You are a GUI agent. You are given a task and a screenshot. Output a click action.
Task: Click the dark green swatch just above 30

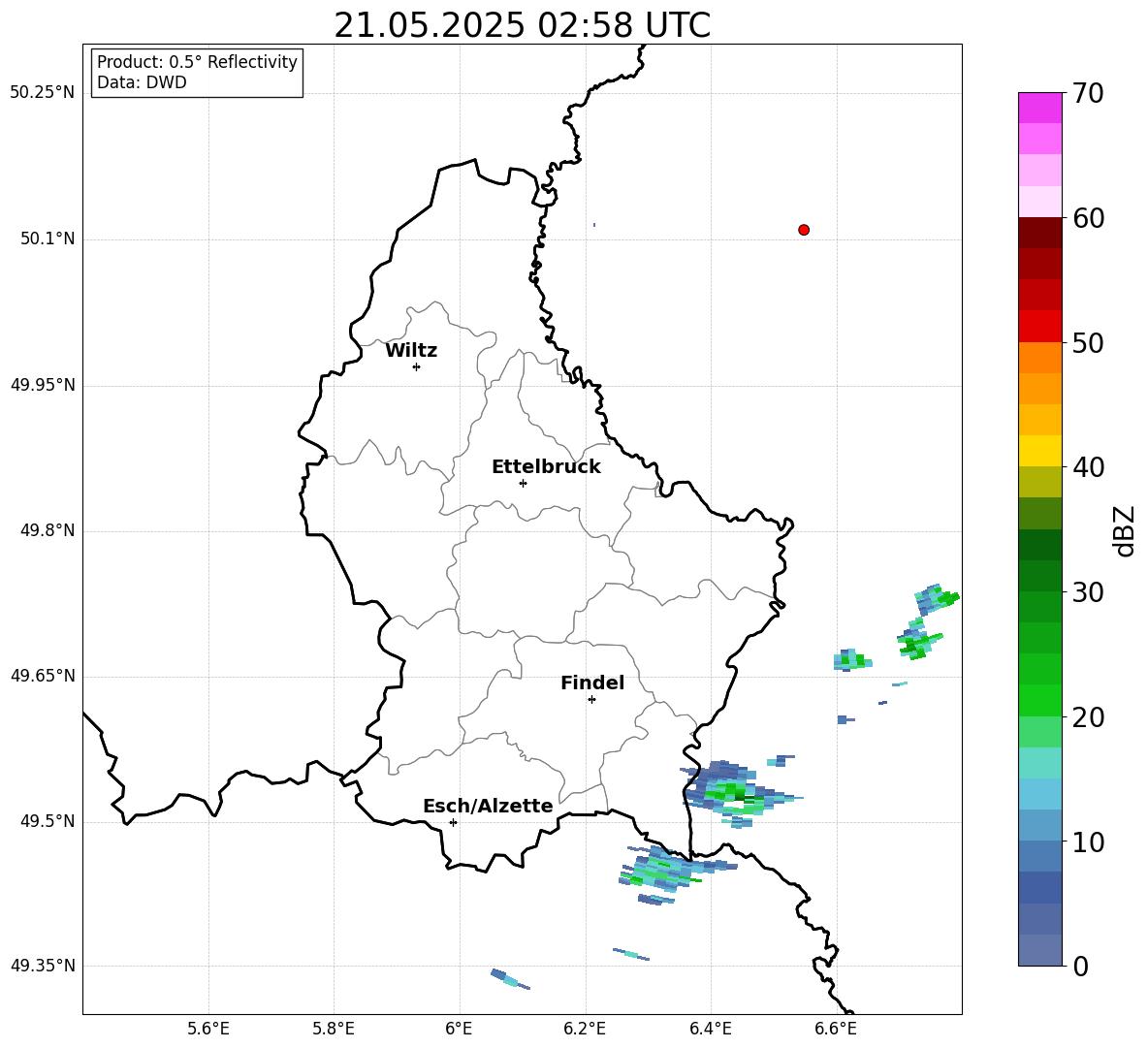(1039, 576)
